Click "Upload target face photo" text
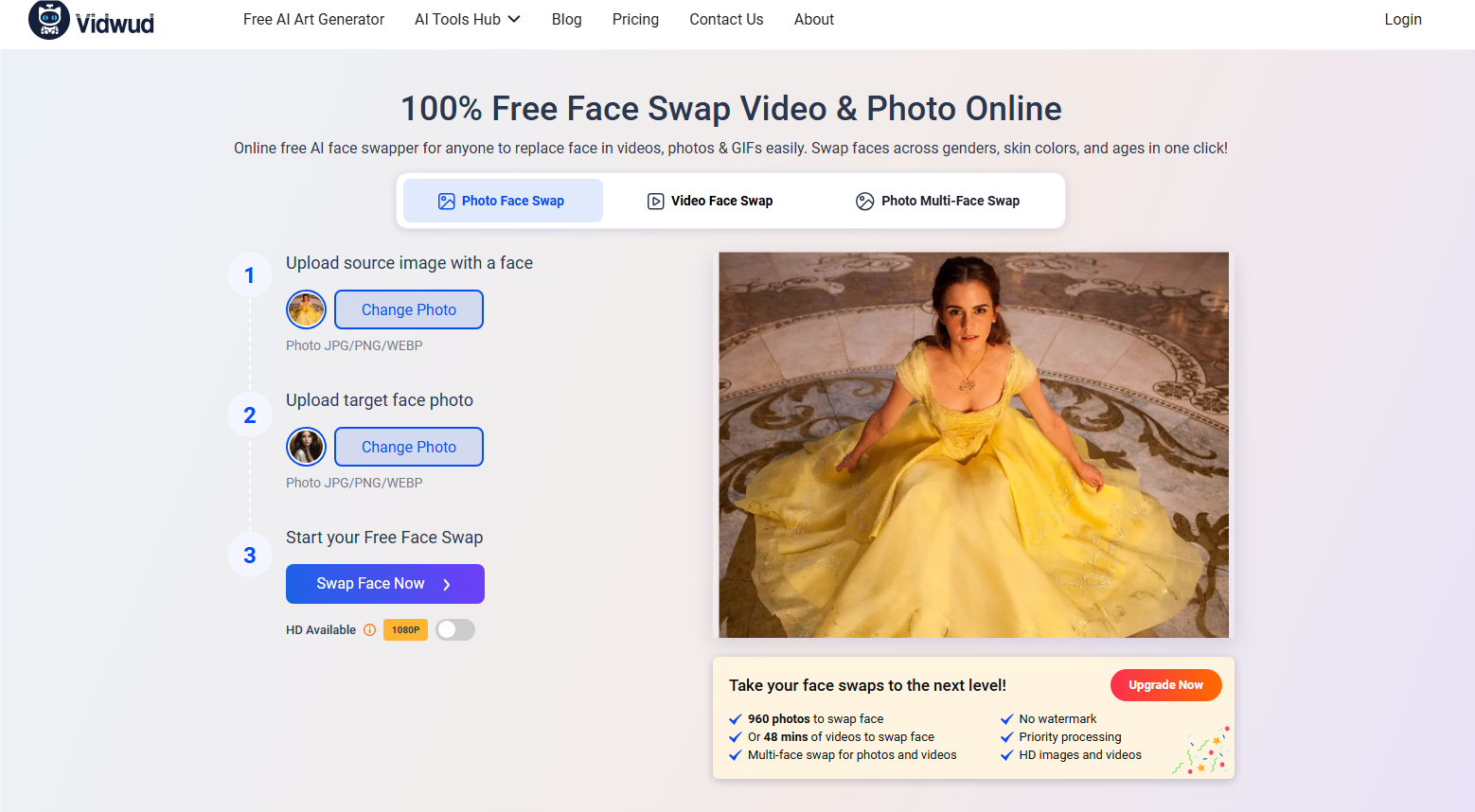Image resolution: width=1475 pixels, height=812 pixels. click(380, 400)
